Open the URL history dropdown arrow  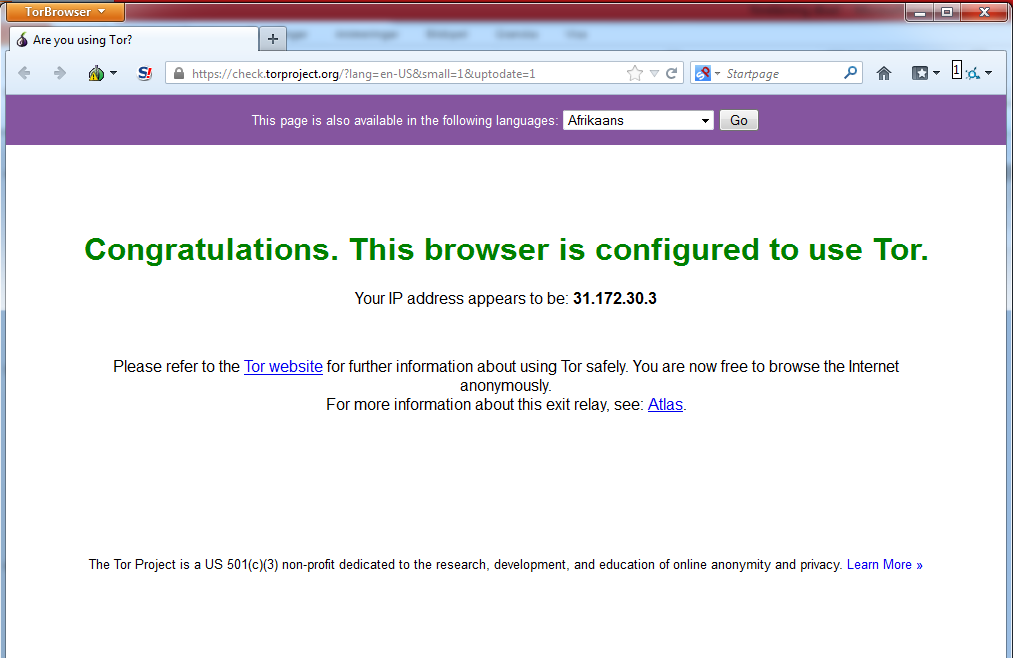coord(654,74)
